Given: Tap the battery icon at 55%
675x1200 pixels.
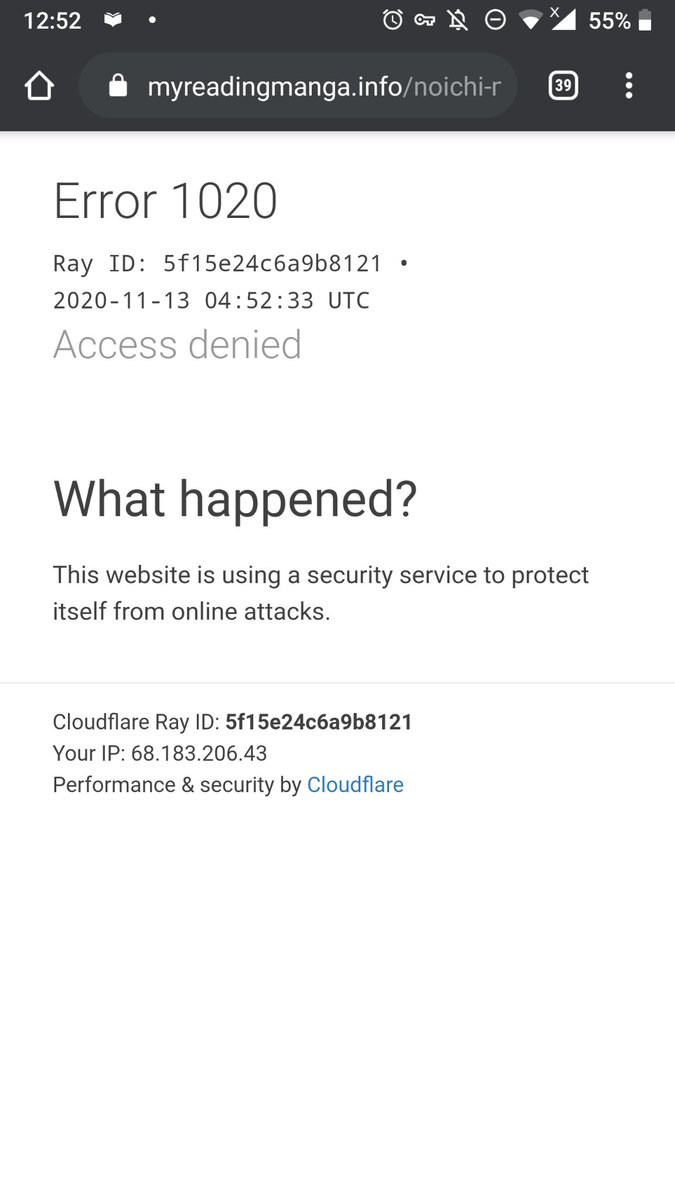Looking at the screenshot, I should [646, 20].
